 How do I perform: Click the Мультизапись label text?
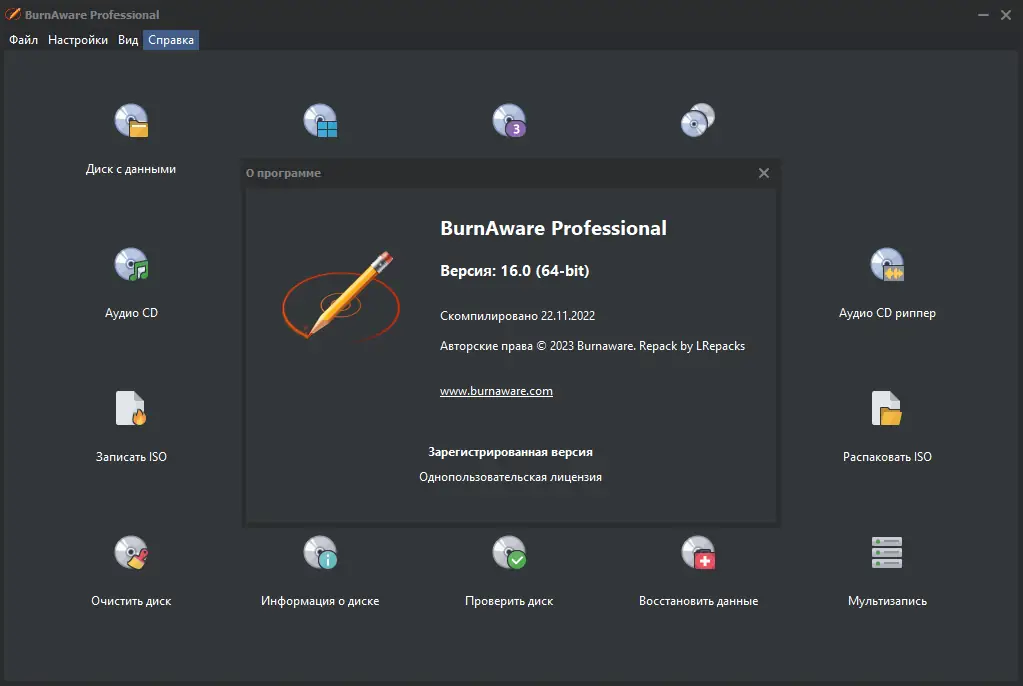[x=887, y=600]
